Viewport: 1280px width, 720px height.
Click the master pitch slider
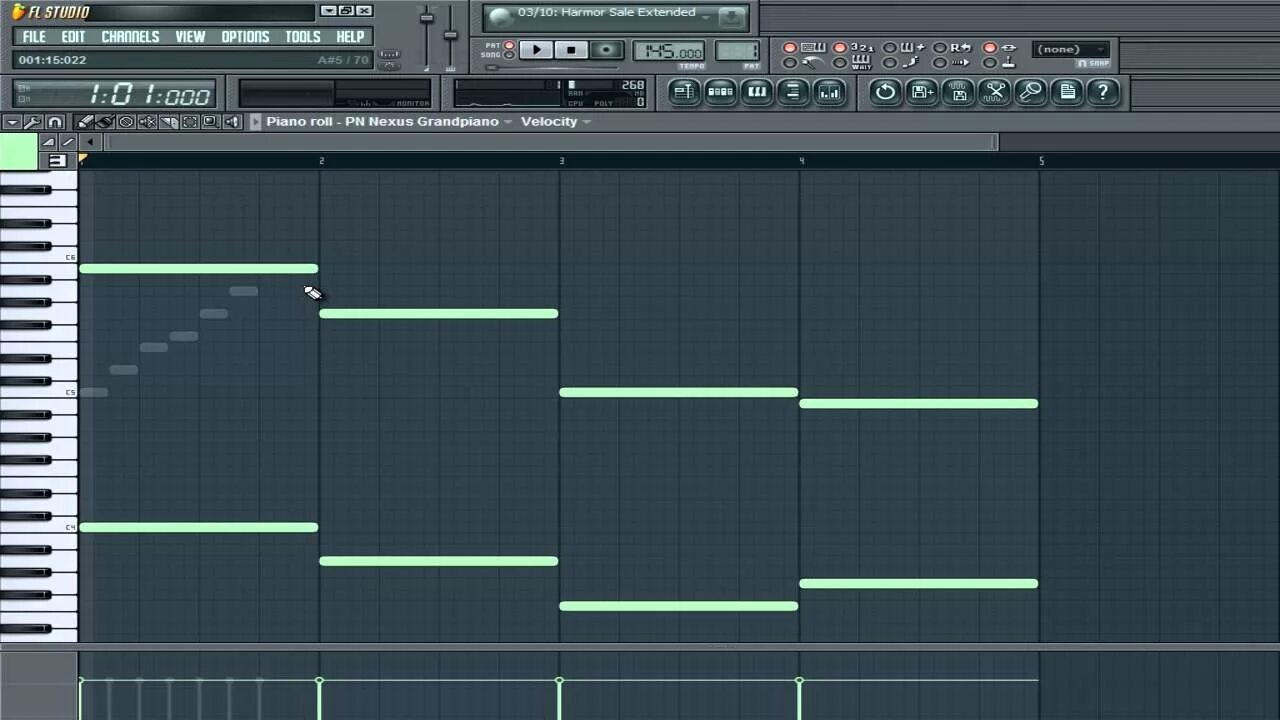[x=450, y=35]
